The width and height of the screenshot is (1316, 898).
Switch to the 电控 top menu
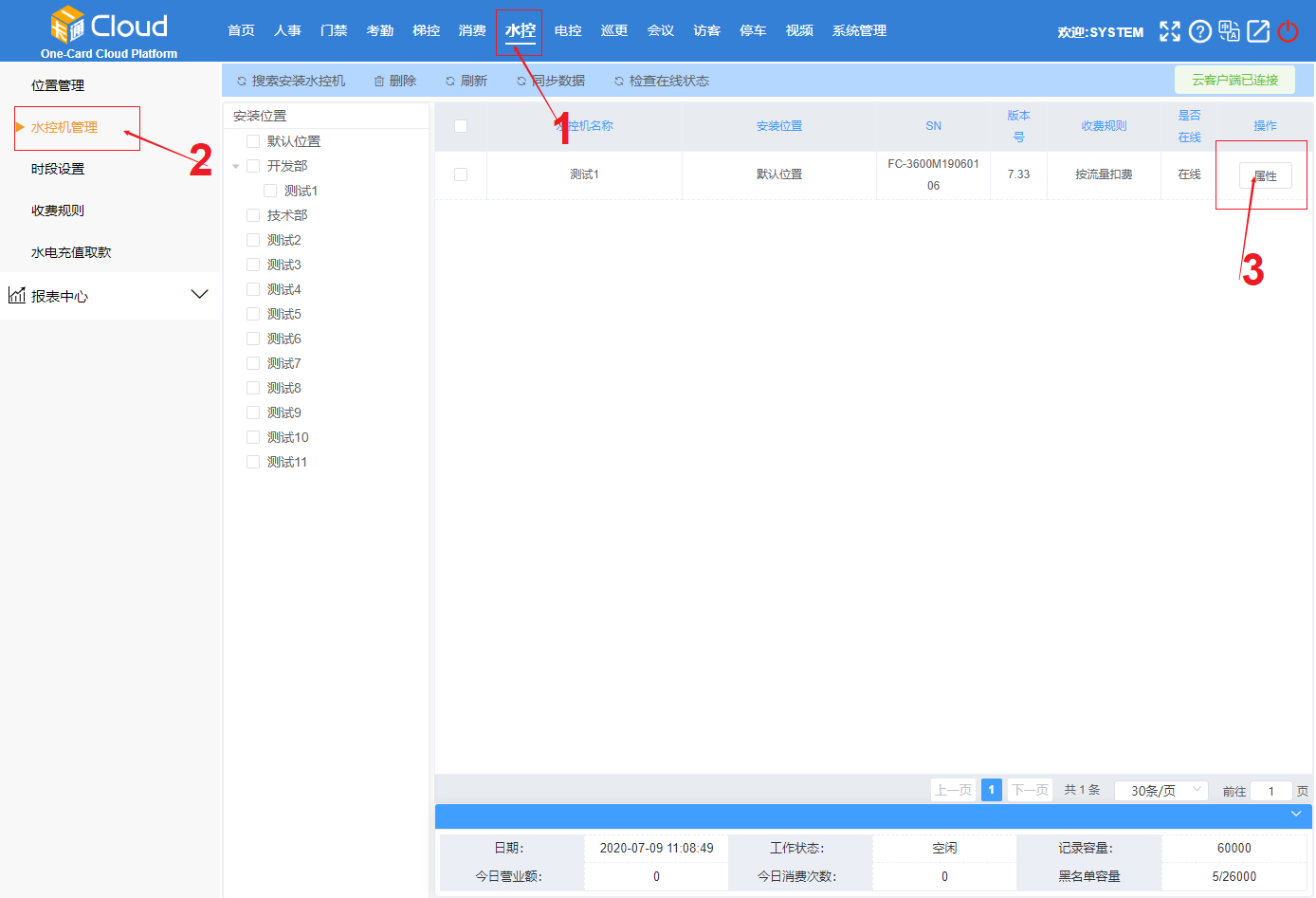[568, 30]
